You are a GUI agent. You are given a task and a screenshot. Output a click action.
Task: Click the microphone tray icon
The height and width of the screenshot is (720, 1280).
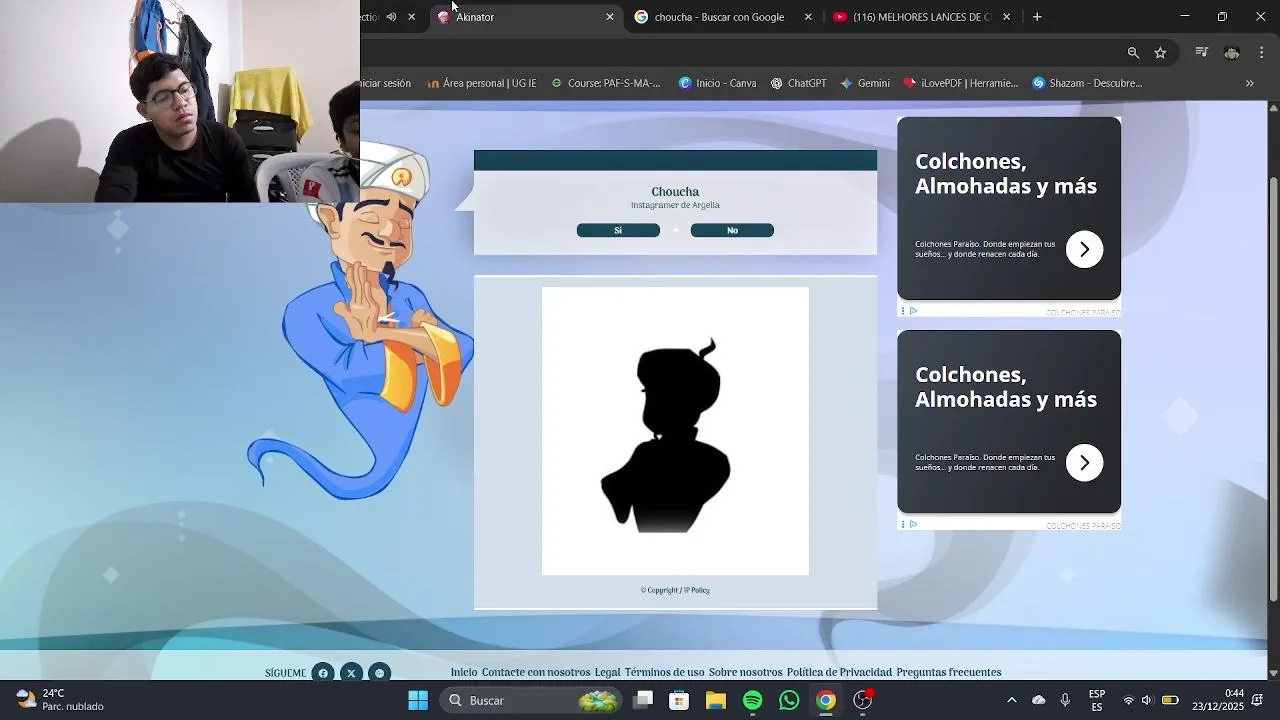click(1065, 700)
